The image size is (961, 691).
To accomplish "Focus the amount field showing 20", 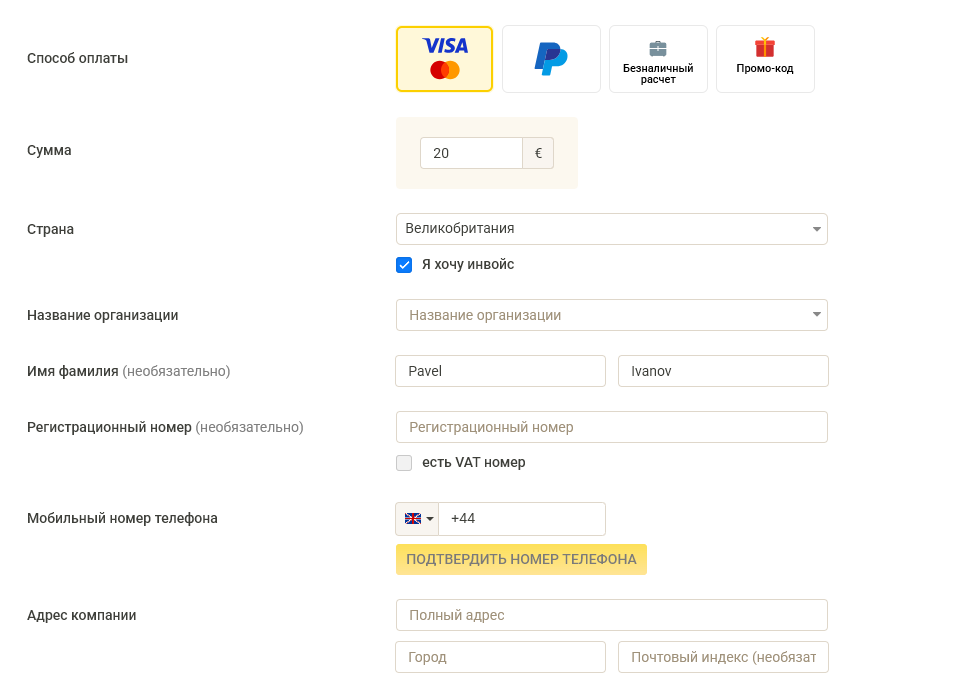I will (x=471, y=153).
